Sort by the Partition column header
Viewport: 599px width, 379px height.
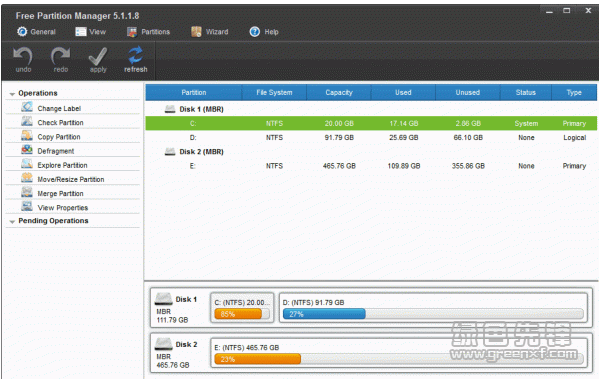coord(194,92)
